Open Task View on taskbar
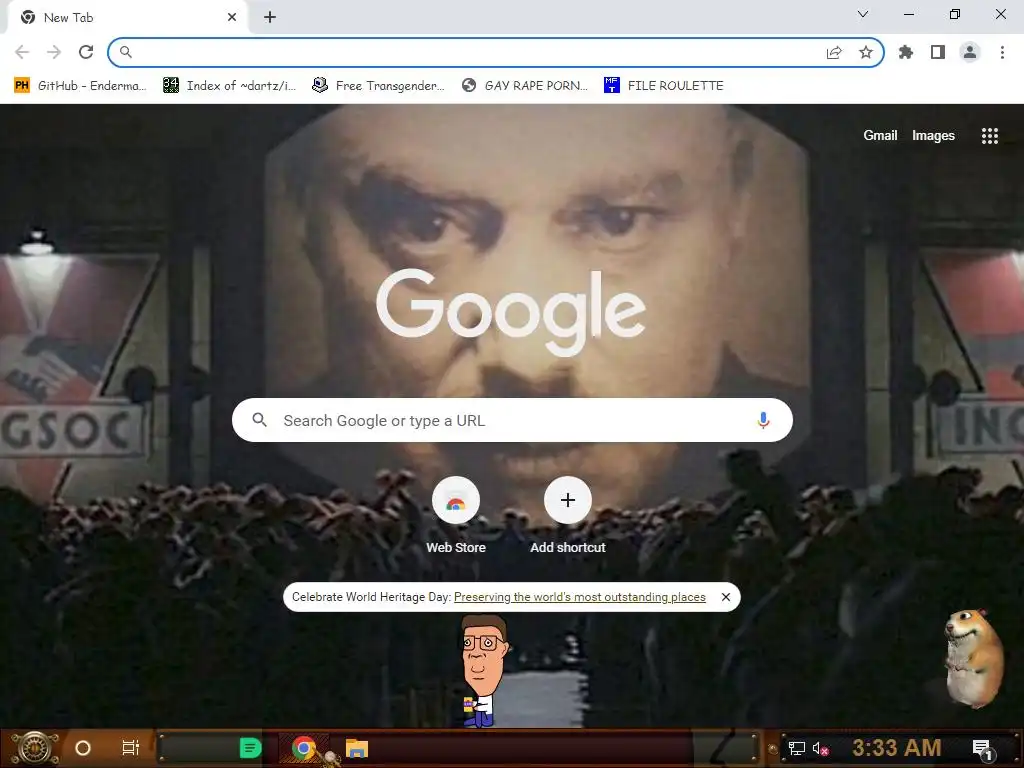The height and width of the screenshot is (768, 1024). (131, 748)
